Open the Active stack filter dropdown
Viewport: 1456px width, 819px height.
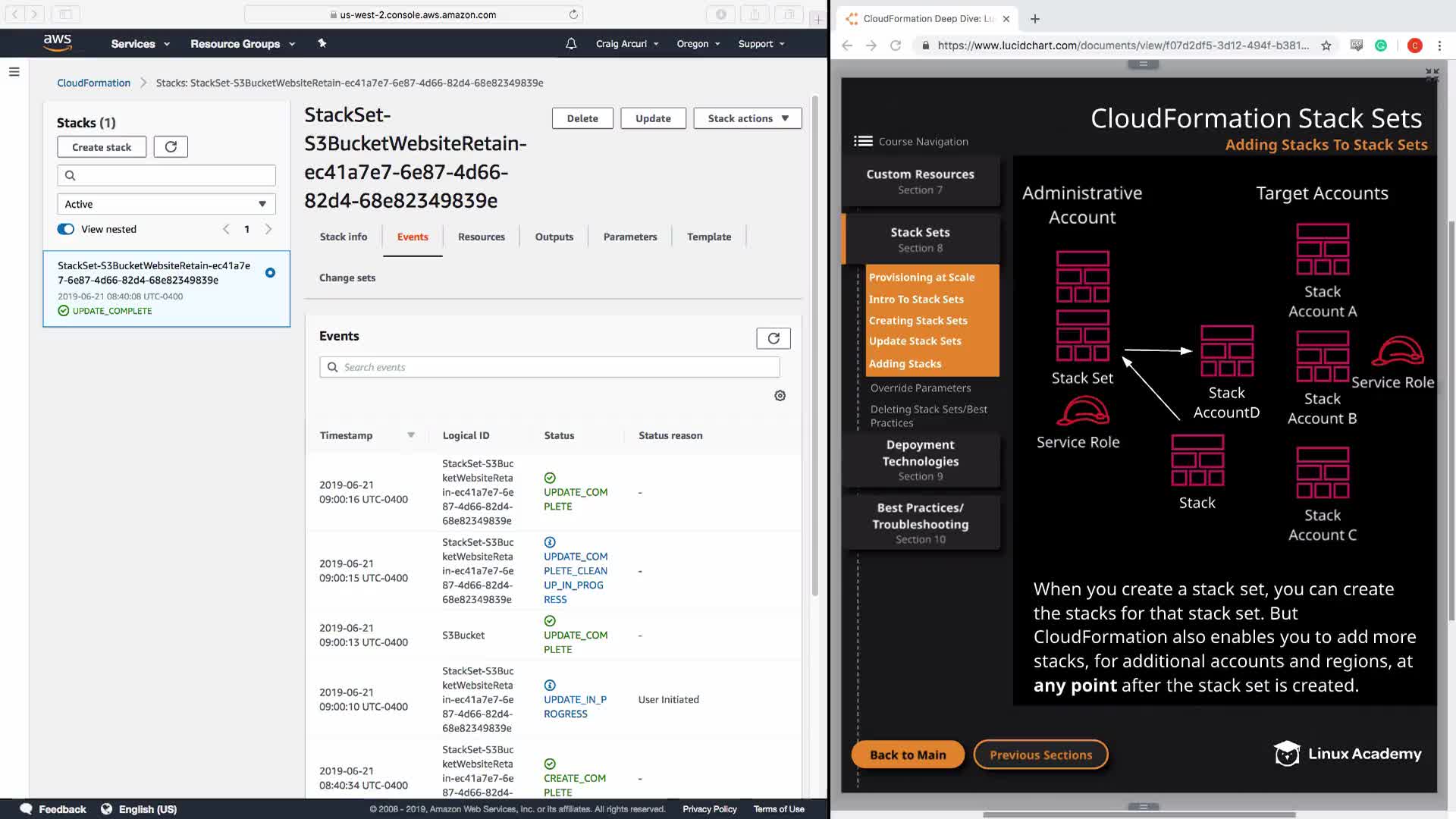pos(166,204)
